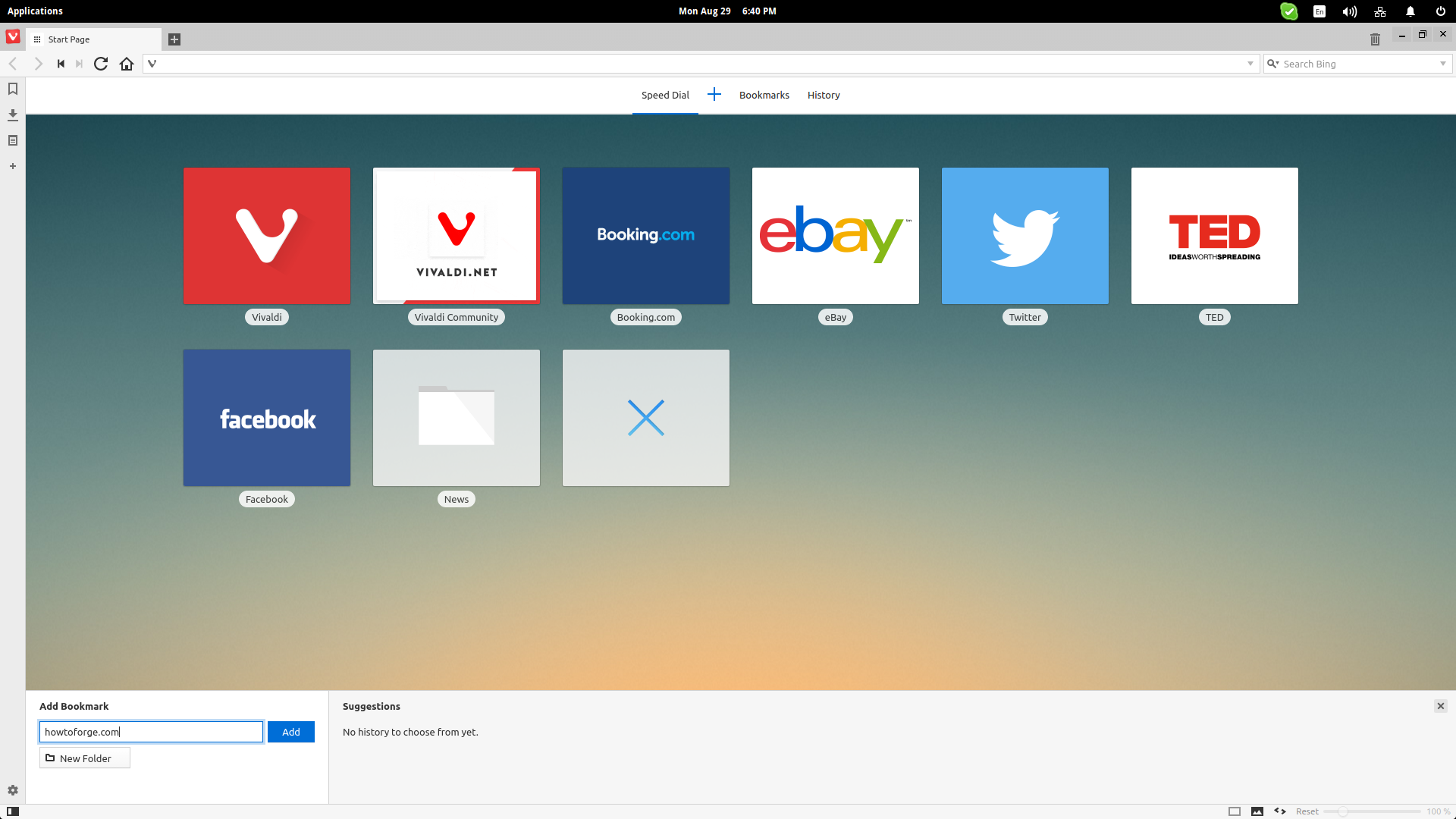Go back one page
1456x819 pixels.
point(13,64)
